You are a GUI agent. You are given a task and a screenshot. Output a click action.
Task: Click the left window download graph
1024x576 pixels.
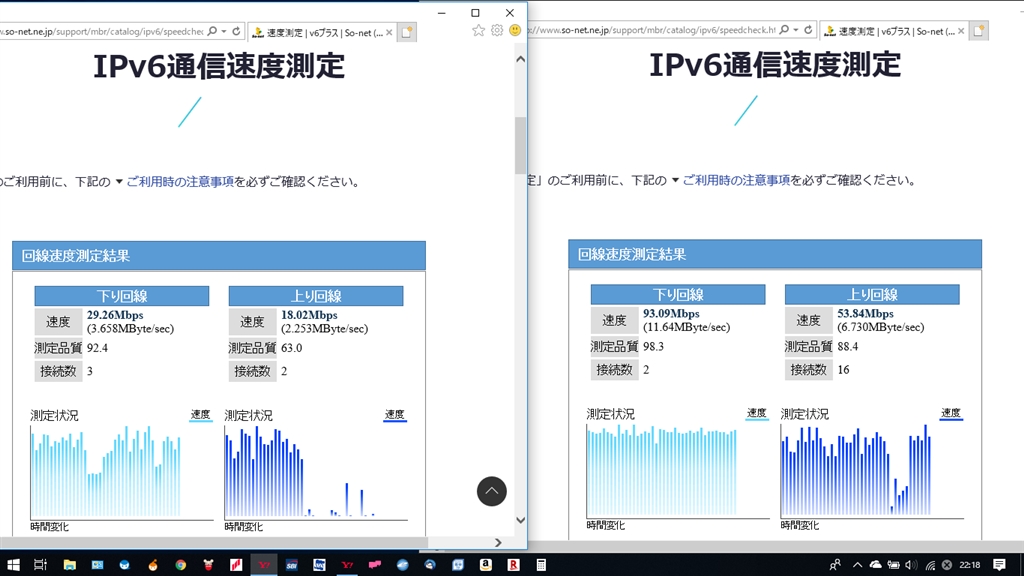(122, 473)
